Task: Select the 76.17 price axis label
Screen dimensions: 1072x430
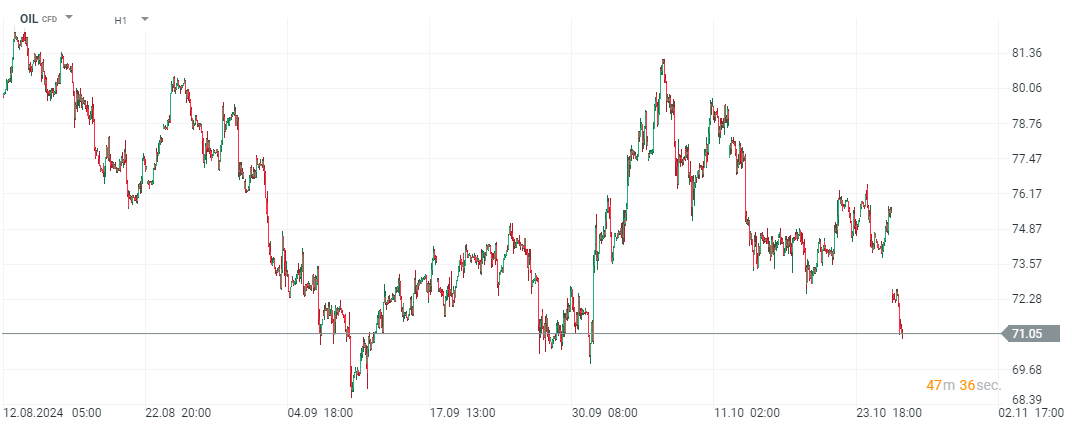Action: 1028,194
